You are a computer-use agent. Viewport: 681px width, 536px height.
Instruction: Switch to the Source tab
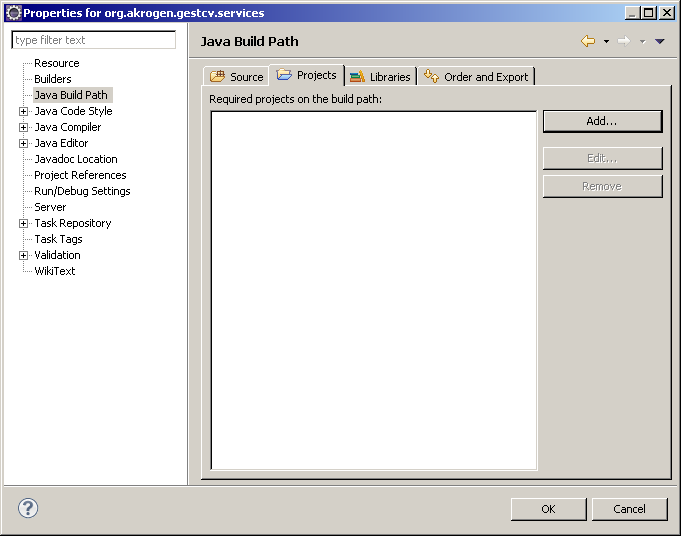(237, 76)
